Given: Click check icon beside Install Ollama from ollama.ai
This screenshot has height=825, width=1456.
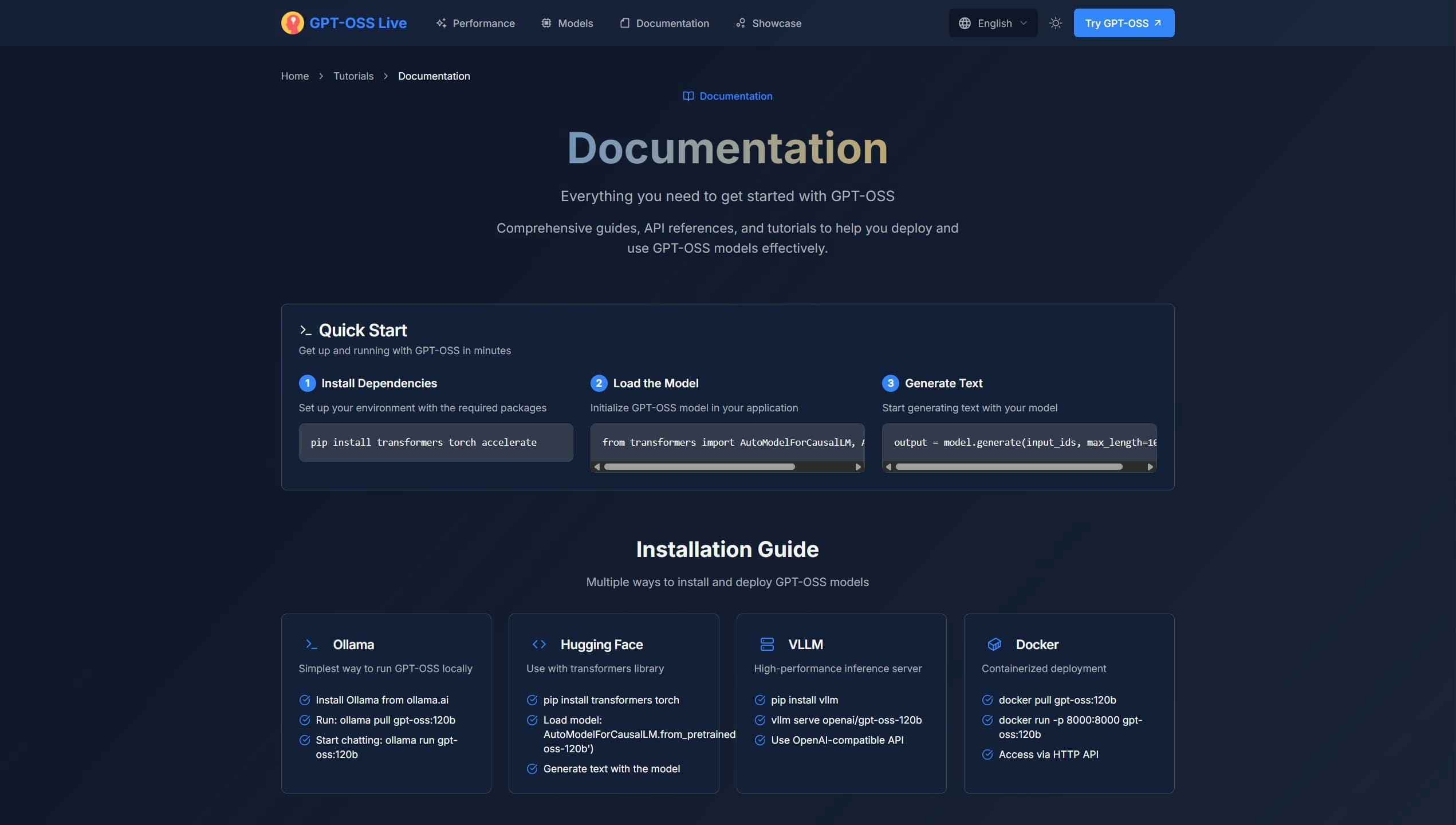Looking at the screenshot, I should pos(305,700).
